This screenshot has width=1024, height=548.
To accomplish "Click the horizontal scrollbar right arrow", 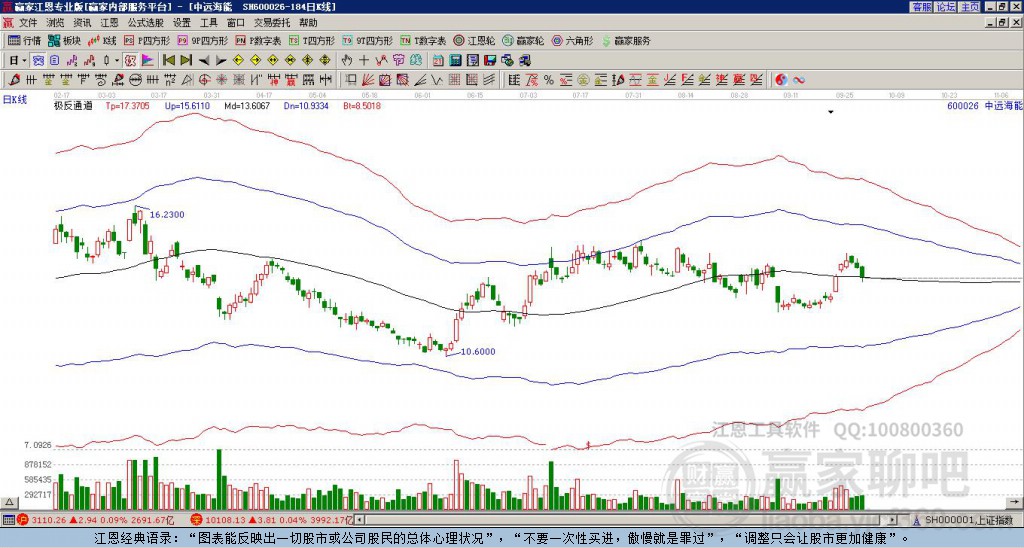I will pyautogui.click(x=892, y=520).
